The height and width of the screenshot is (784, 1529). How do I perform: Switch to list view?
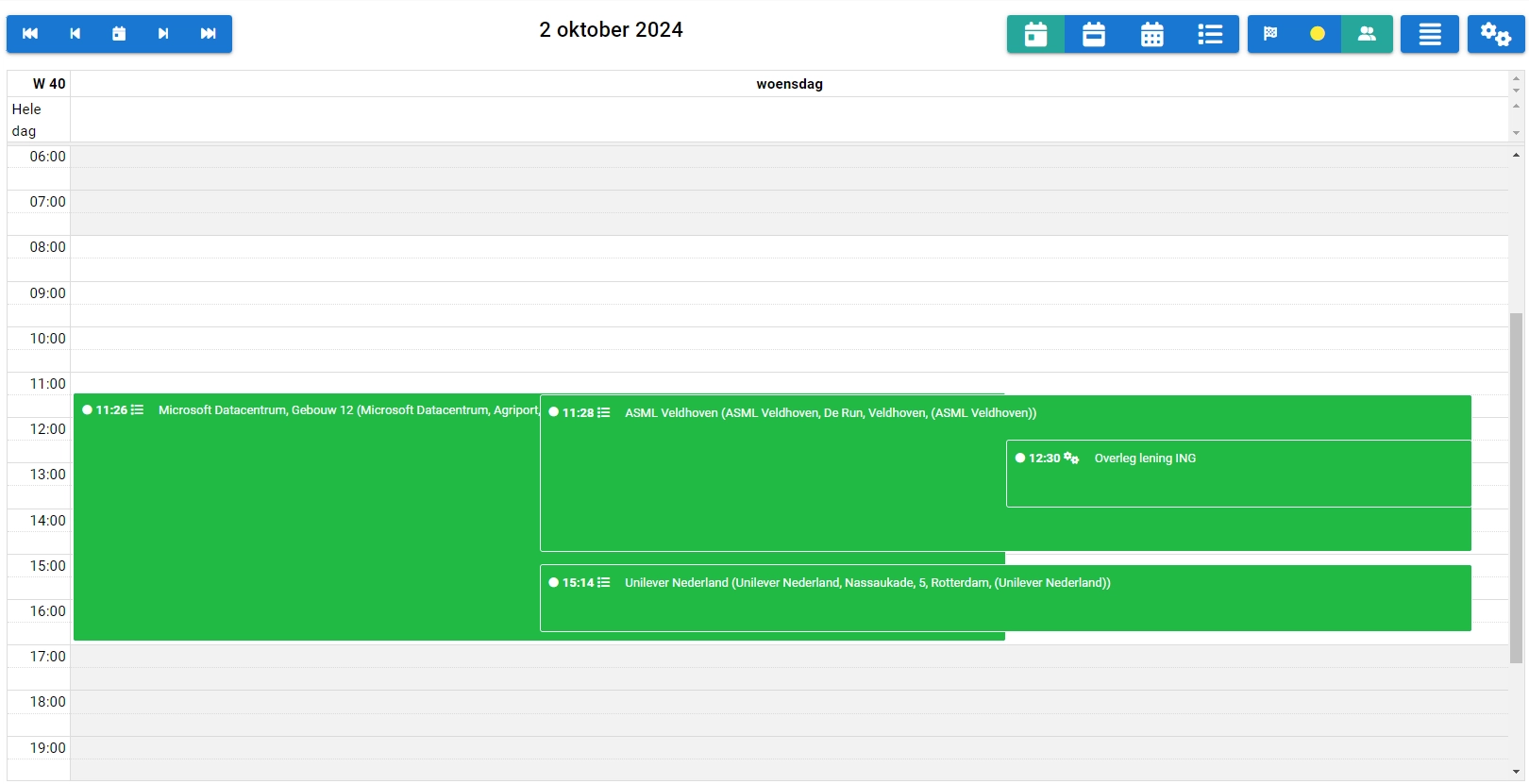[1210, 35]
